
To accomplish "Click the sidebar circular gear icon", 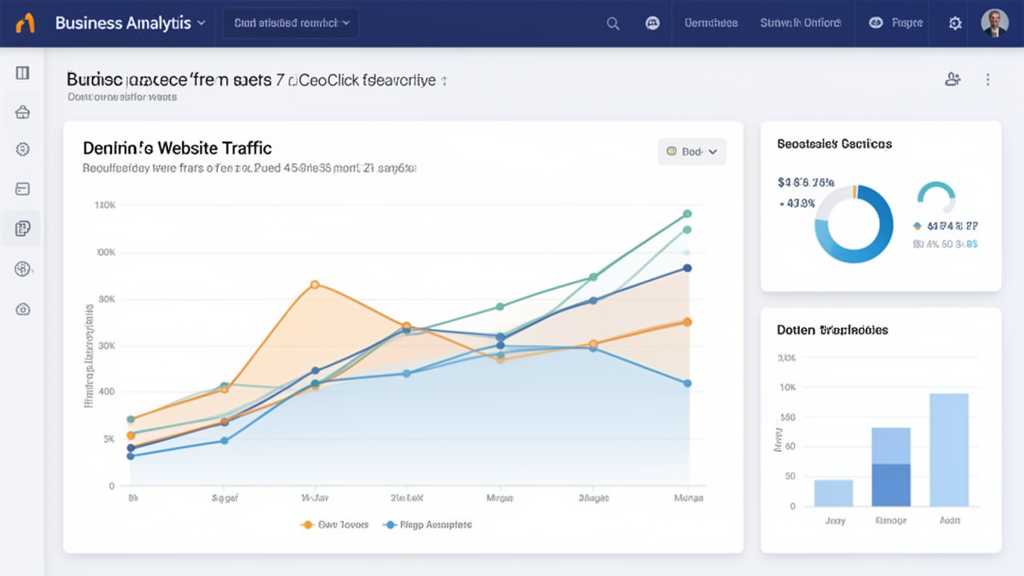I will [x=23, y=150].
